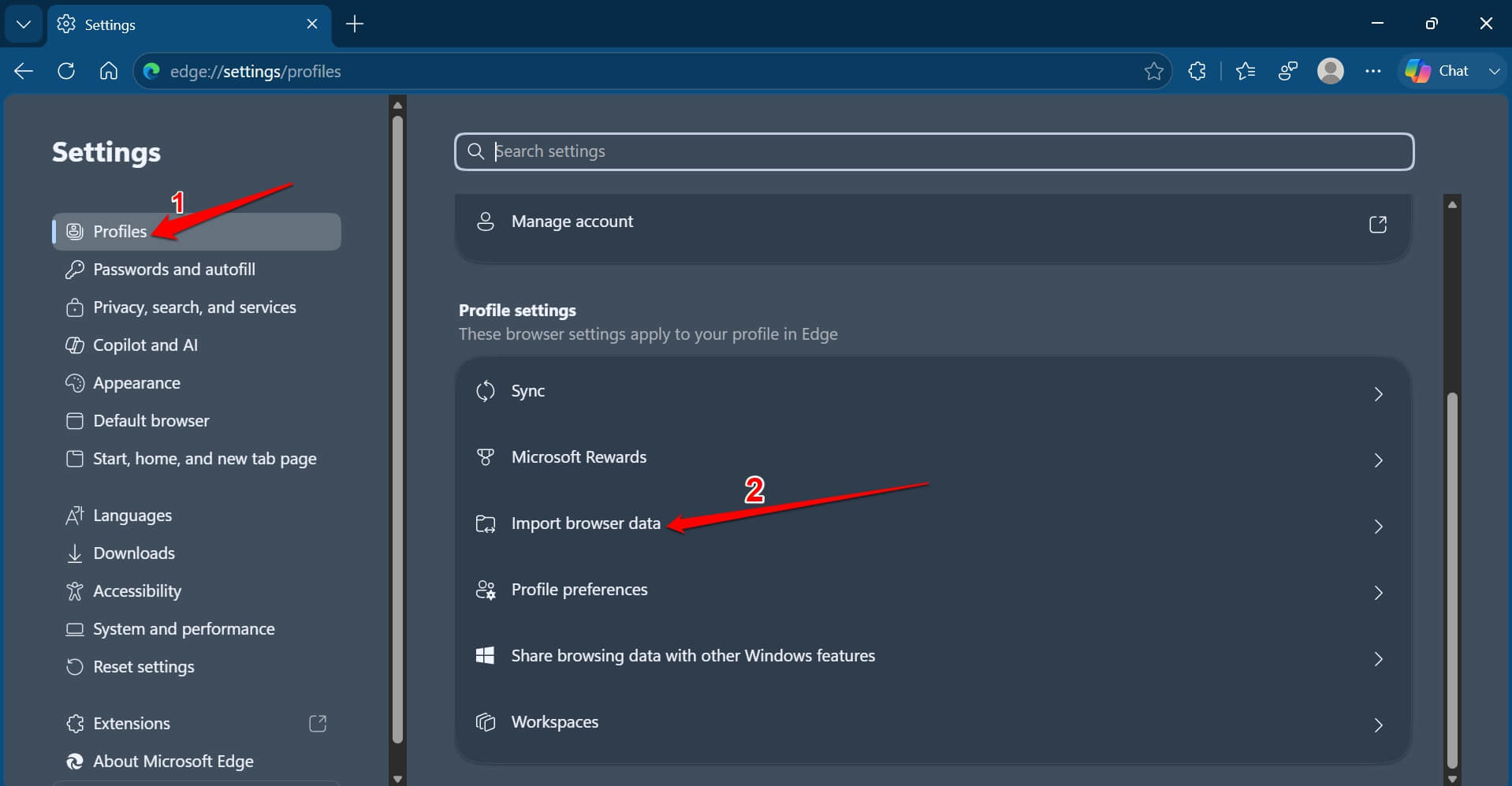This screenshot has height=786, width=1512.
Task: Open Copilot Chat button
Action: [x=1437, y=71]
